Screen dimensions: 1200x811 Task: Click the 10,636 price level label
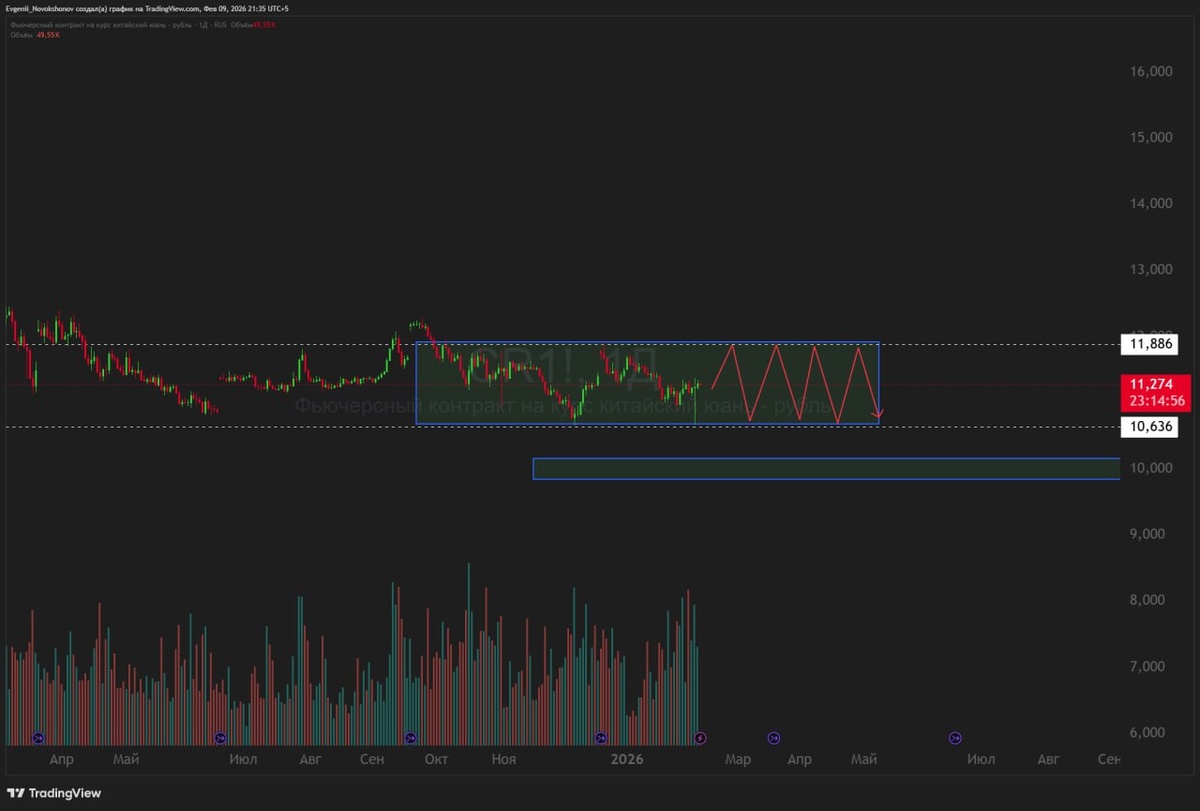coord(1149,427)
